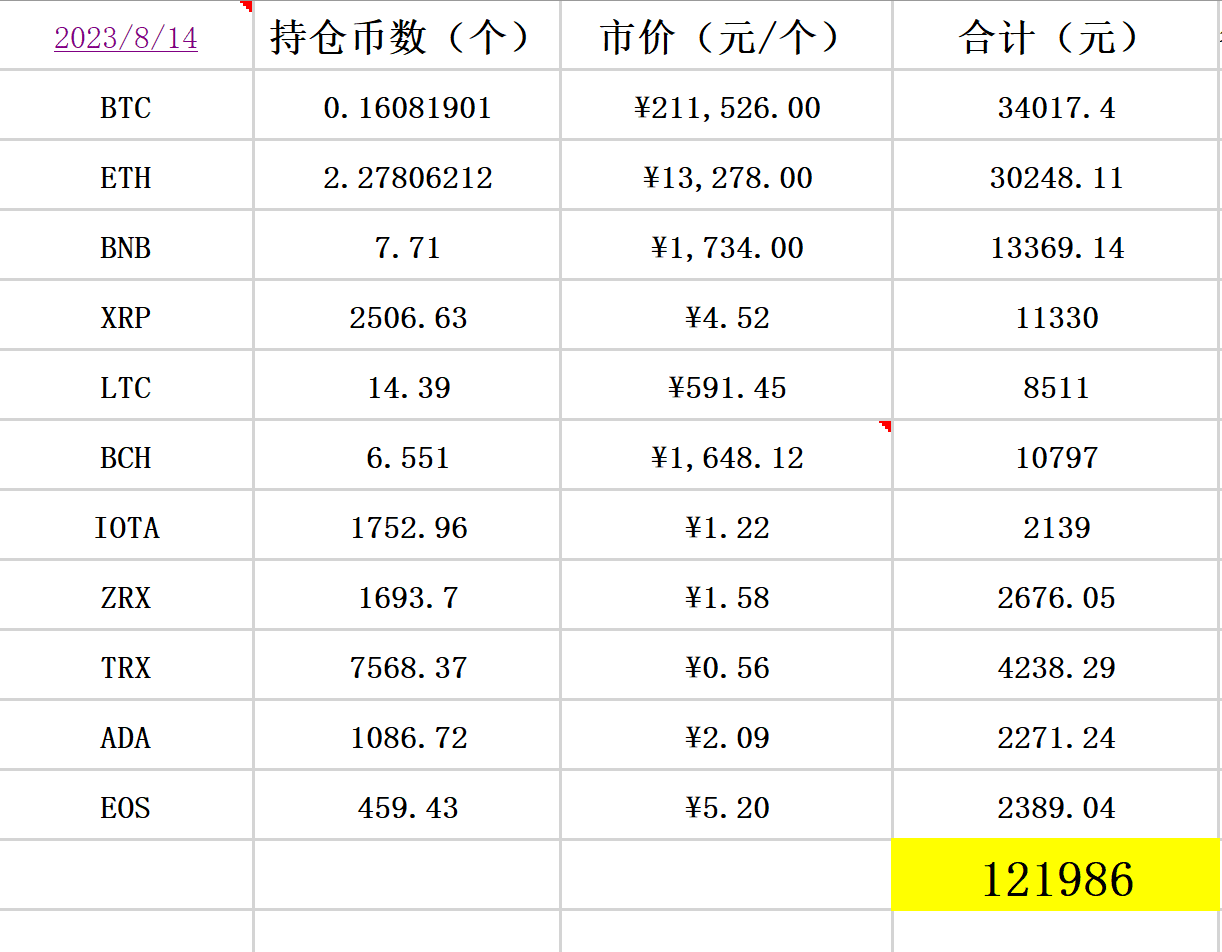Click the BTC row label cell

126,105
